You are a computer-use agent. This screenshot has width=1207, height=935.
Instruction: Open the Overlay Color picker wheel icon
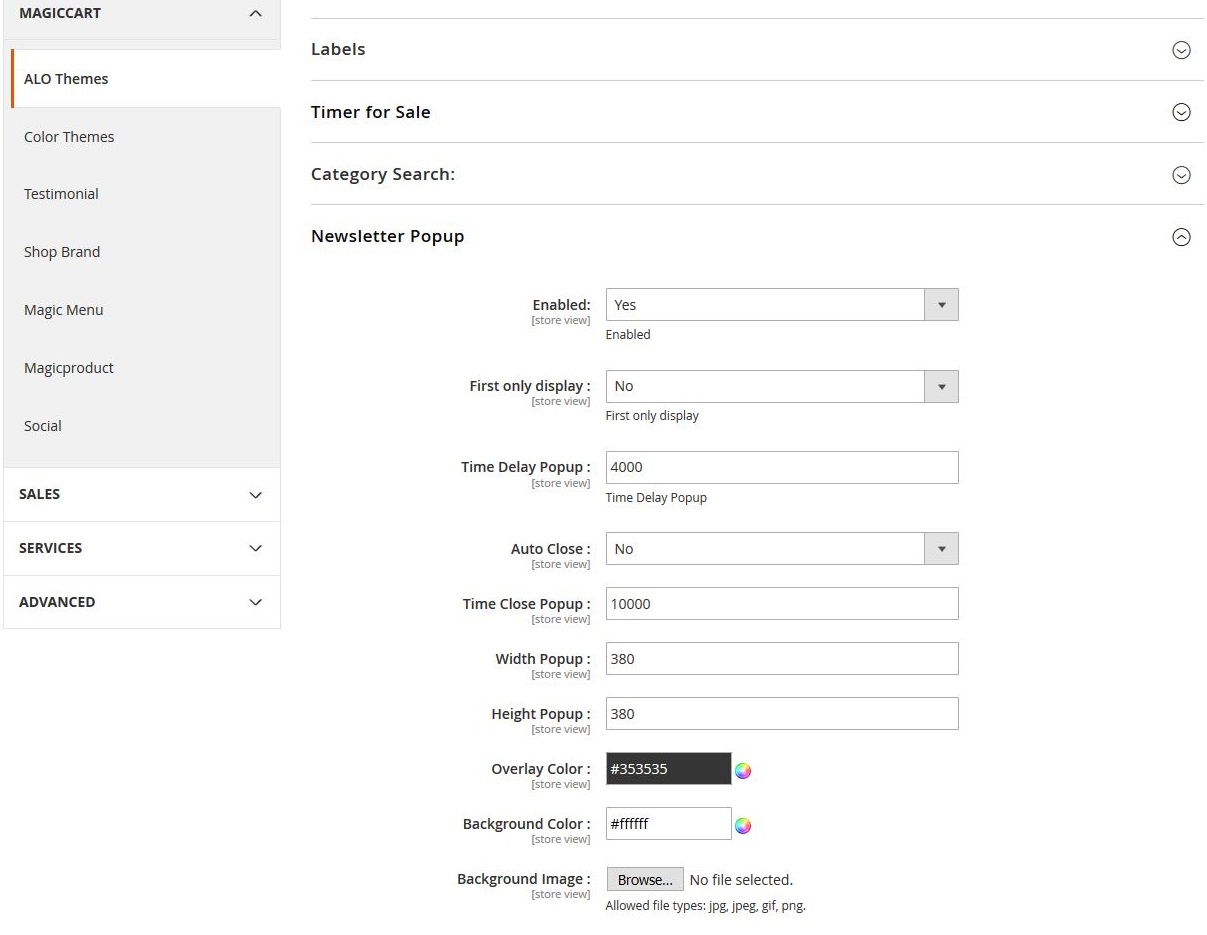coord(743,770)
